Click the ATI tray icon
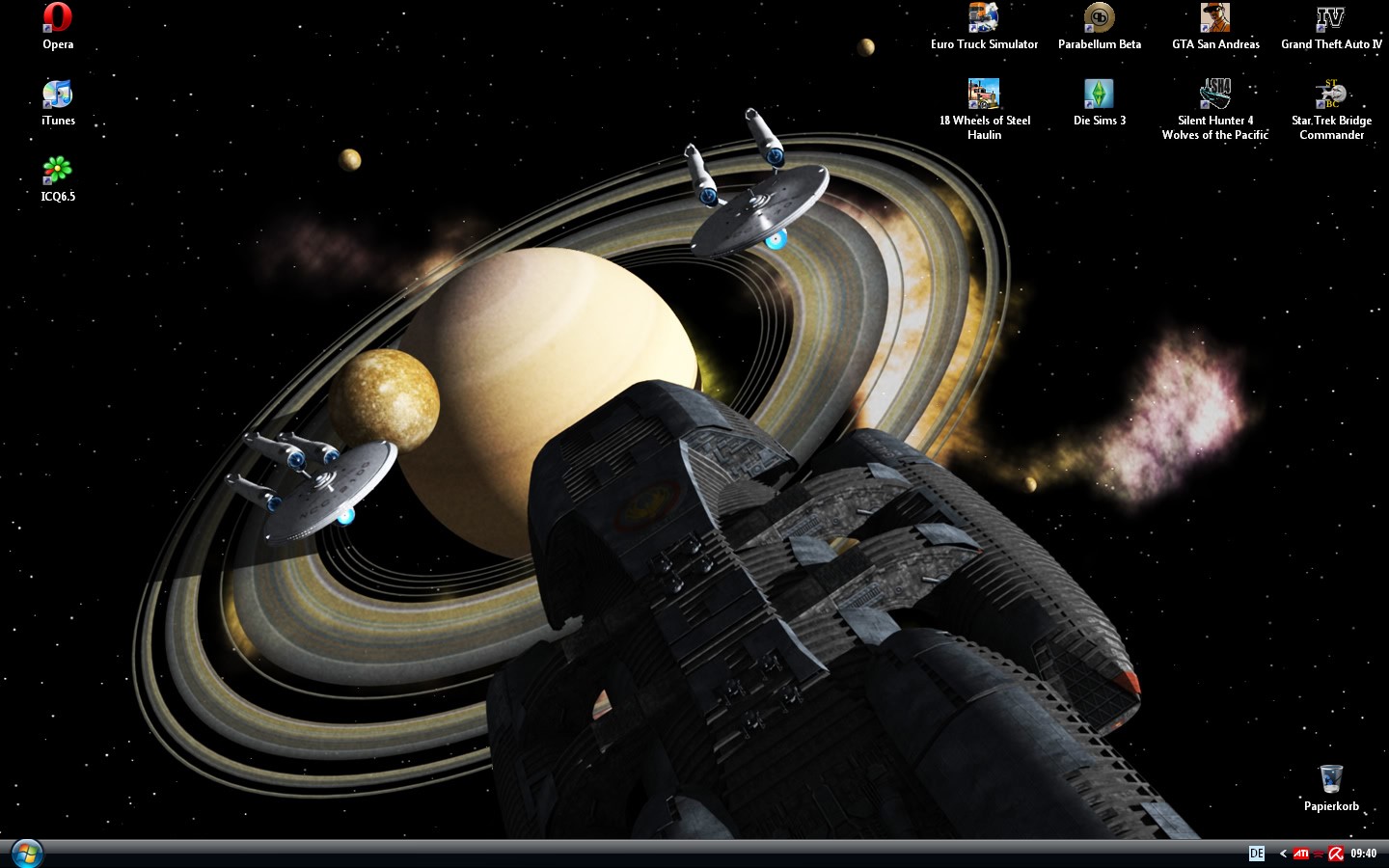Screen dimensions: 1389x868 (x=1301, y=854)
